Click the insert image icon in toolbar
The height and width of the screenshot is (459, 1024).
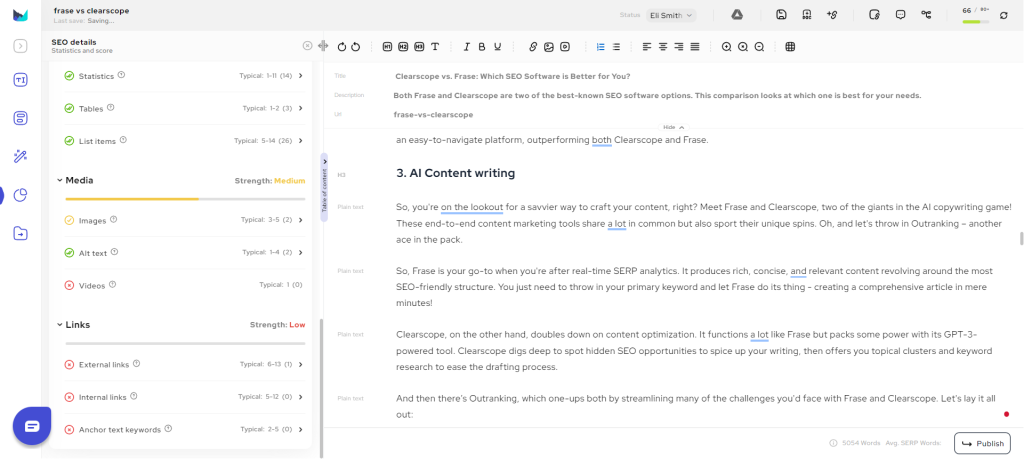point(549,47)
